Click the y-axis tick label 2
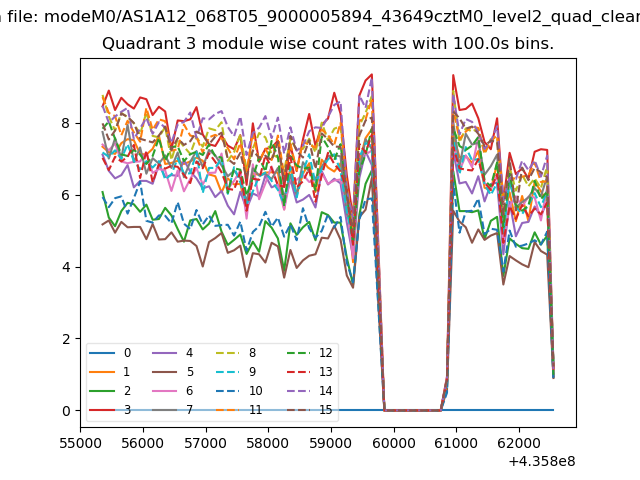 68,339
